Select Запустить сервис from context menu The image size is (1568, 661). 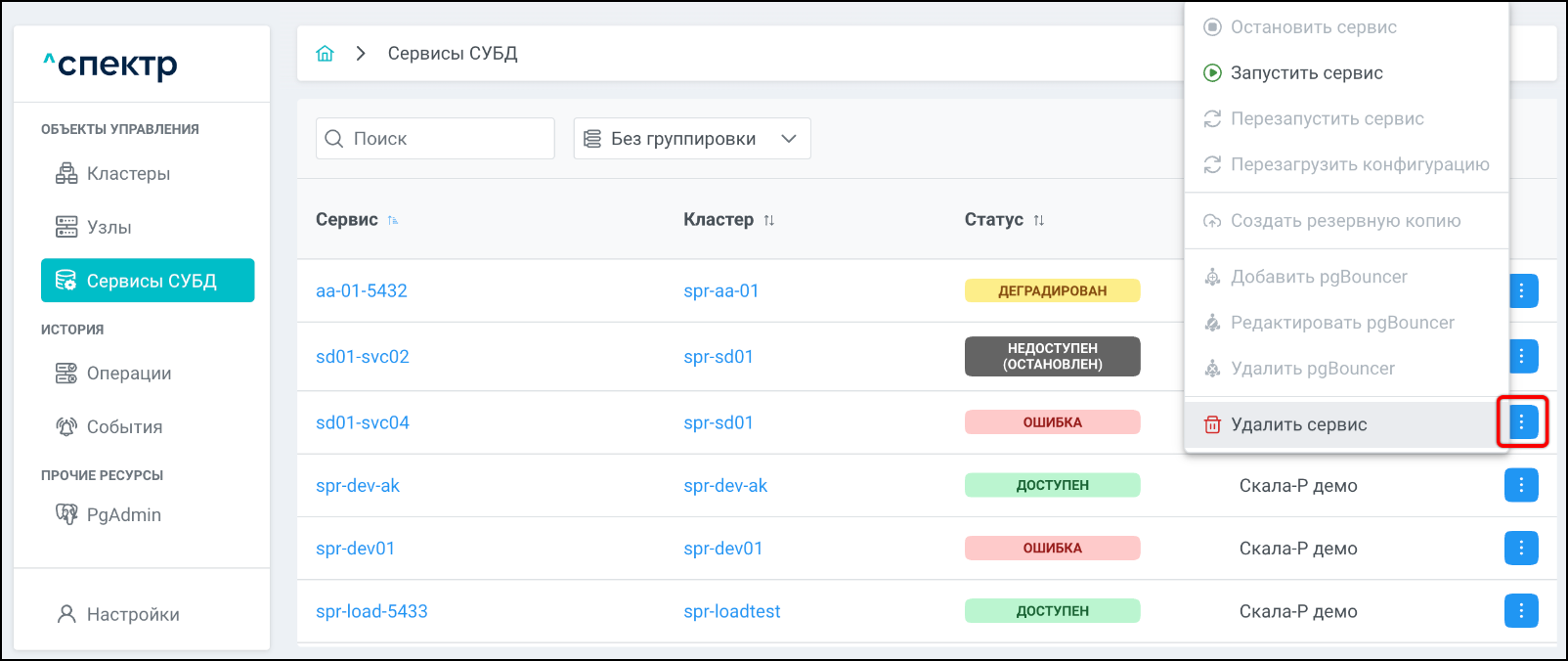pos(1306,73)
